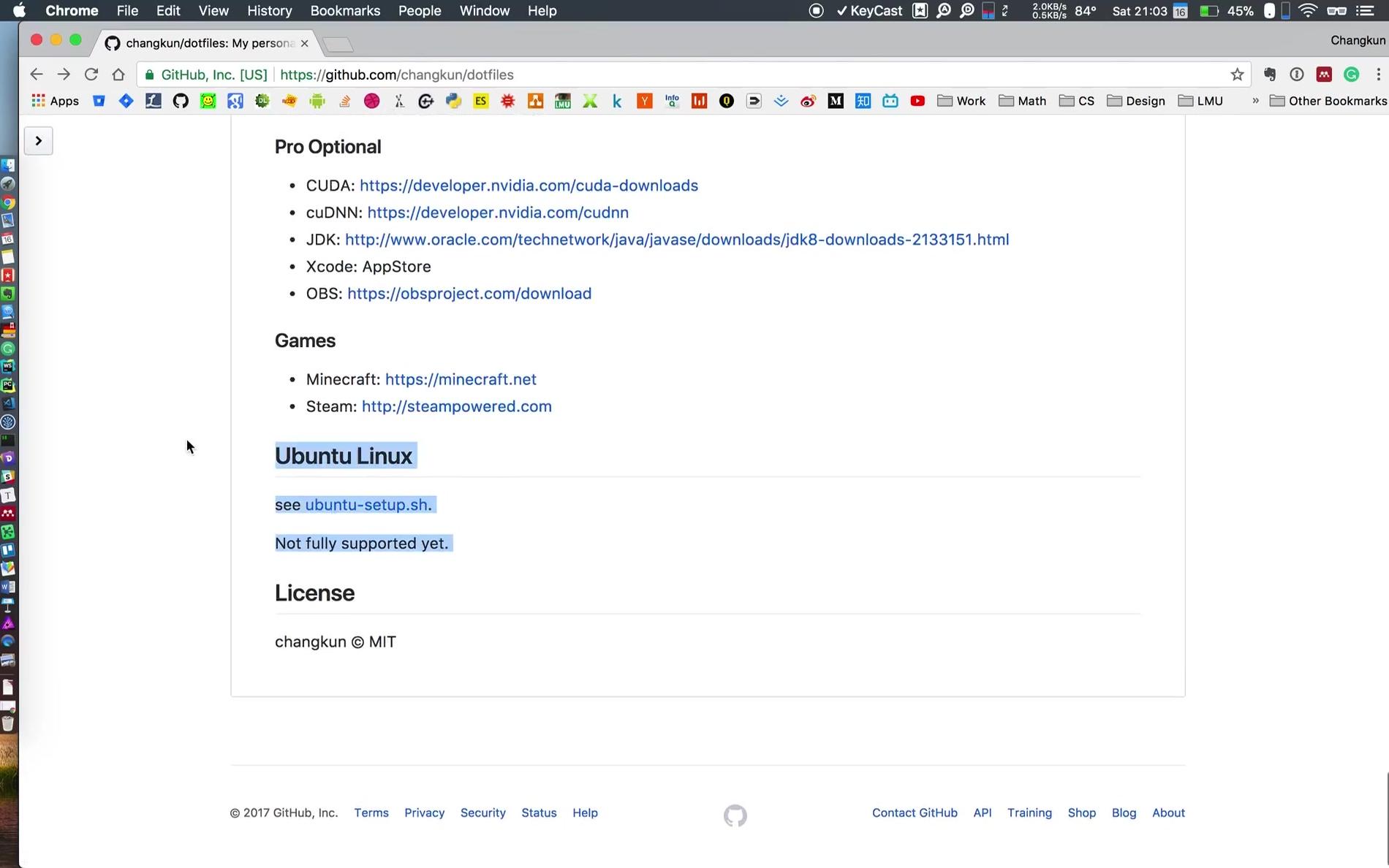Go forward to the next page
The height and width of the screenshot is (868, 1389).
64,75
